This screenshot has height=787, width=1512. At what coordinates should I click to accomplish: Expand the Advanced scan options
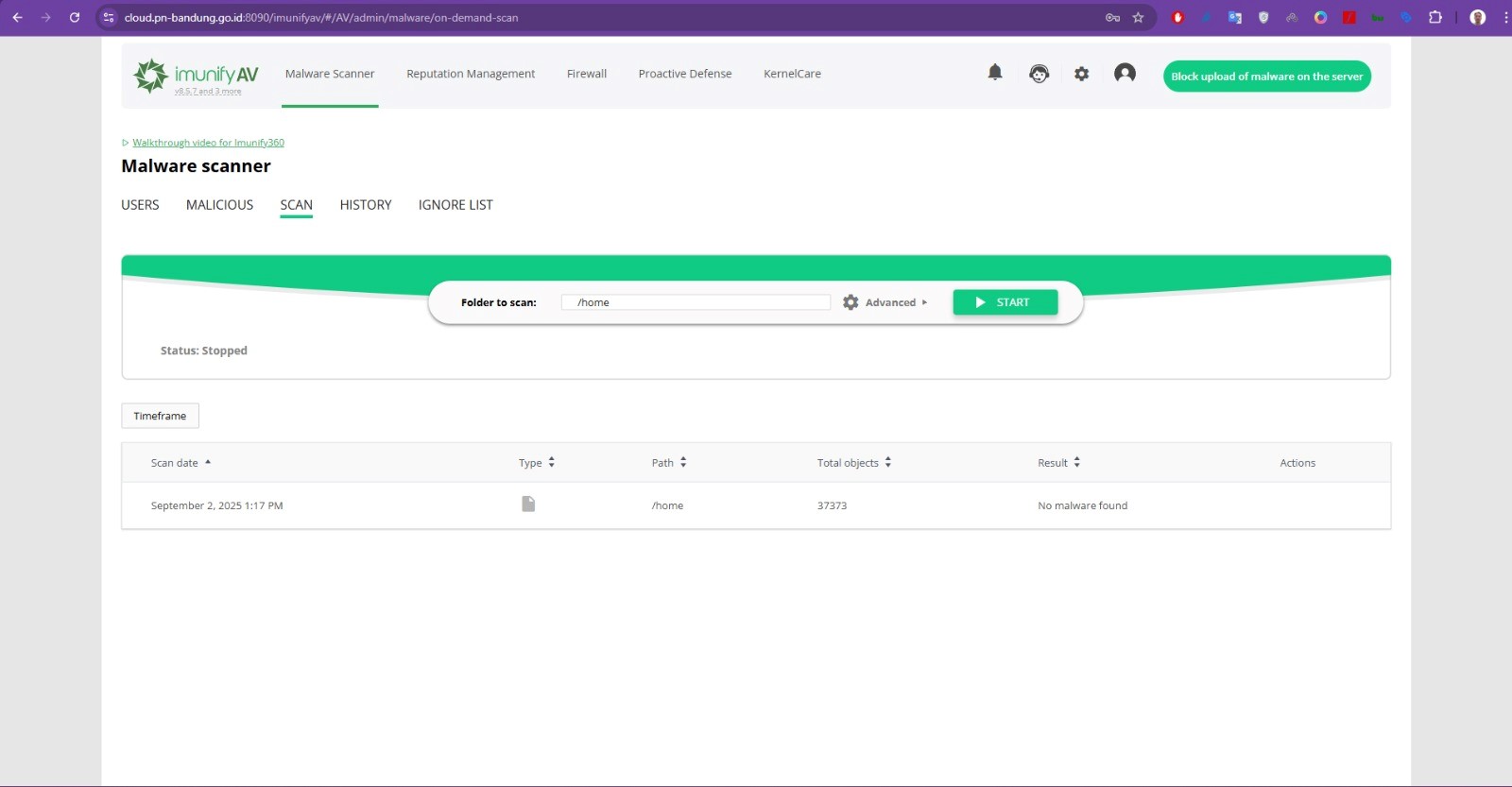[885, 302]
